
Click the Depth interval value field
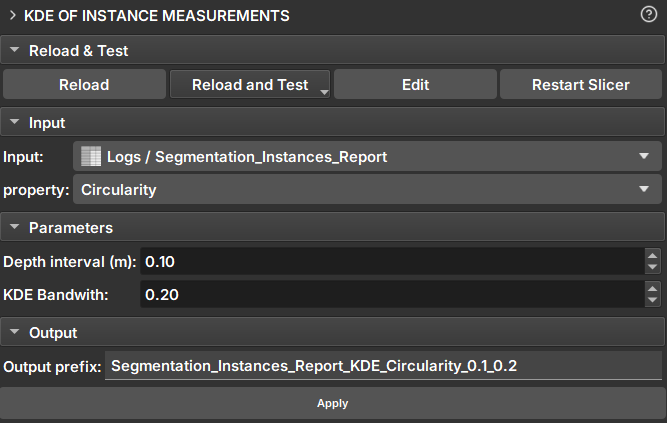pos(390,262)
